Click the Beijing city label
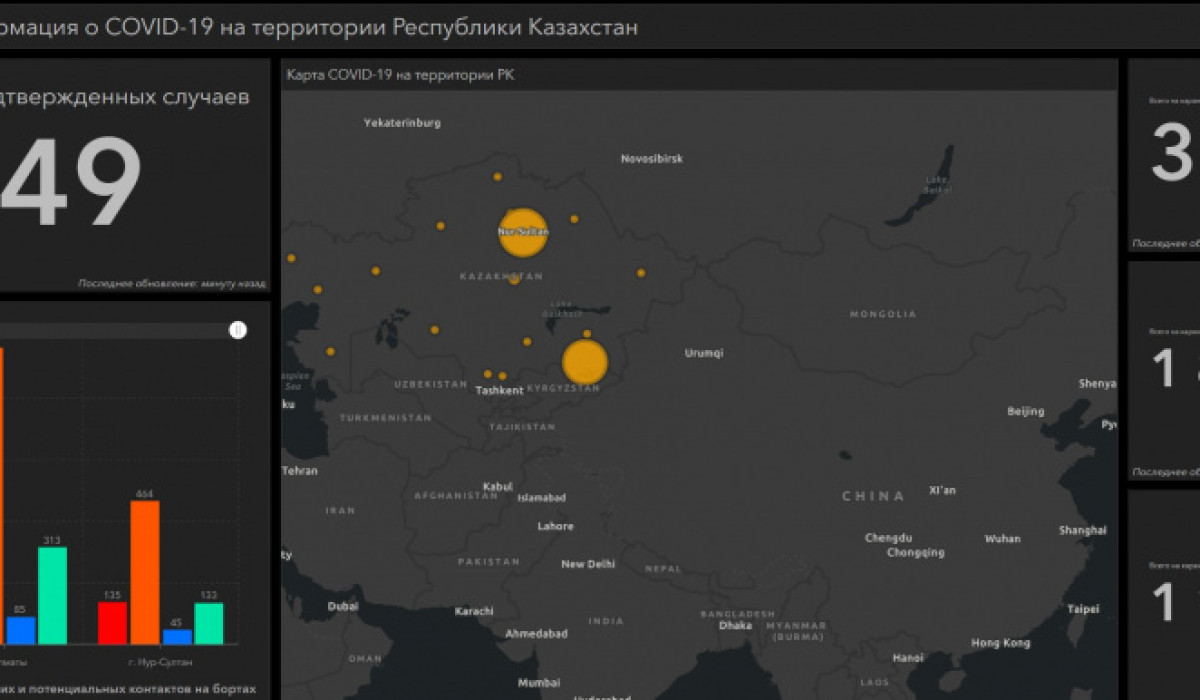The width and height of the screenshot is (1200, 700). 1026,411
